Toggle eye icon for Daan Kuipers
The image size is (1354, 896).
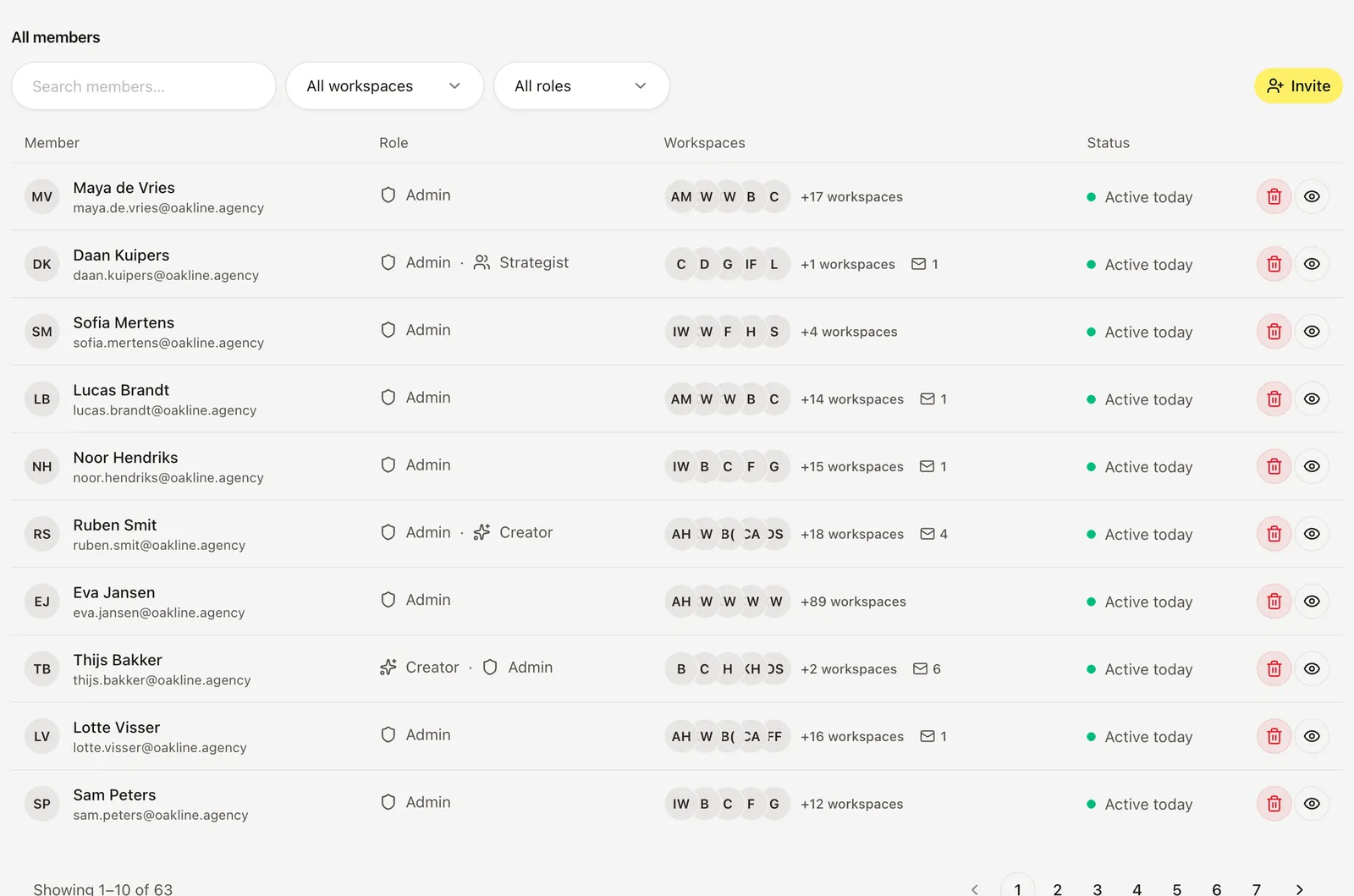(1312, 264)
